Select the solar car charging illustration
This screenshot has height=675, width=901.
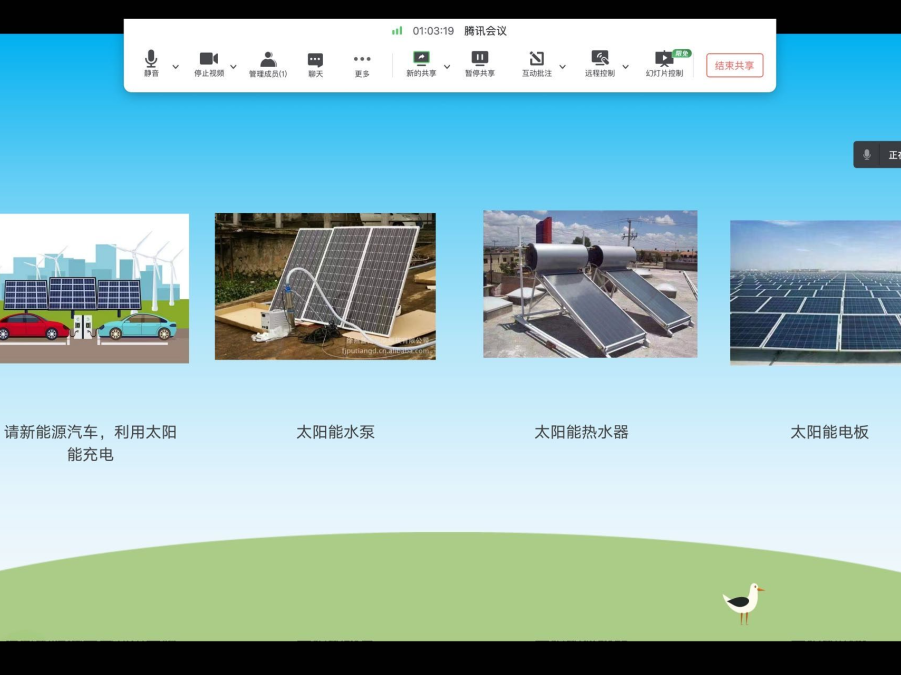click(94, 288)
